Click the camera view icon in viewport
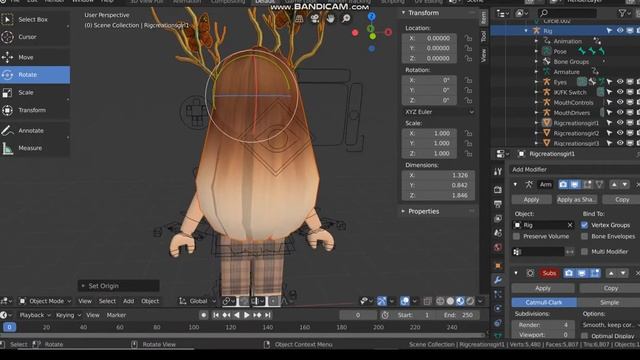The width and height of the screenshot is (640, 360). point(315,19)
